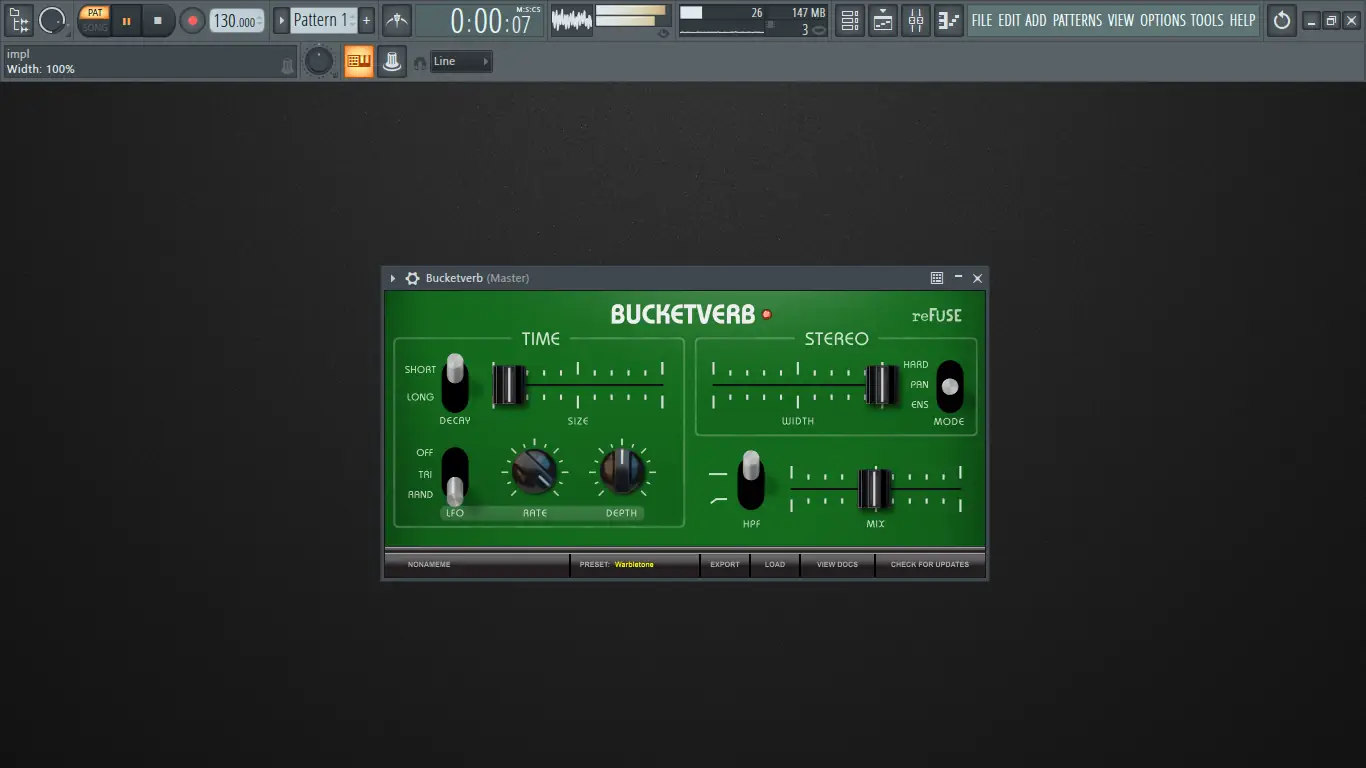Click the EXPORT button
Viewport: 1366px width, 768px height.
[725, 565]
